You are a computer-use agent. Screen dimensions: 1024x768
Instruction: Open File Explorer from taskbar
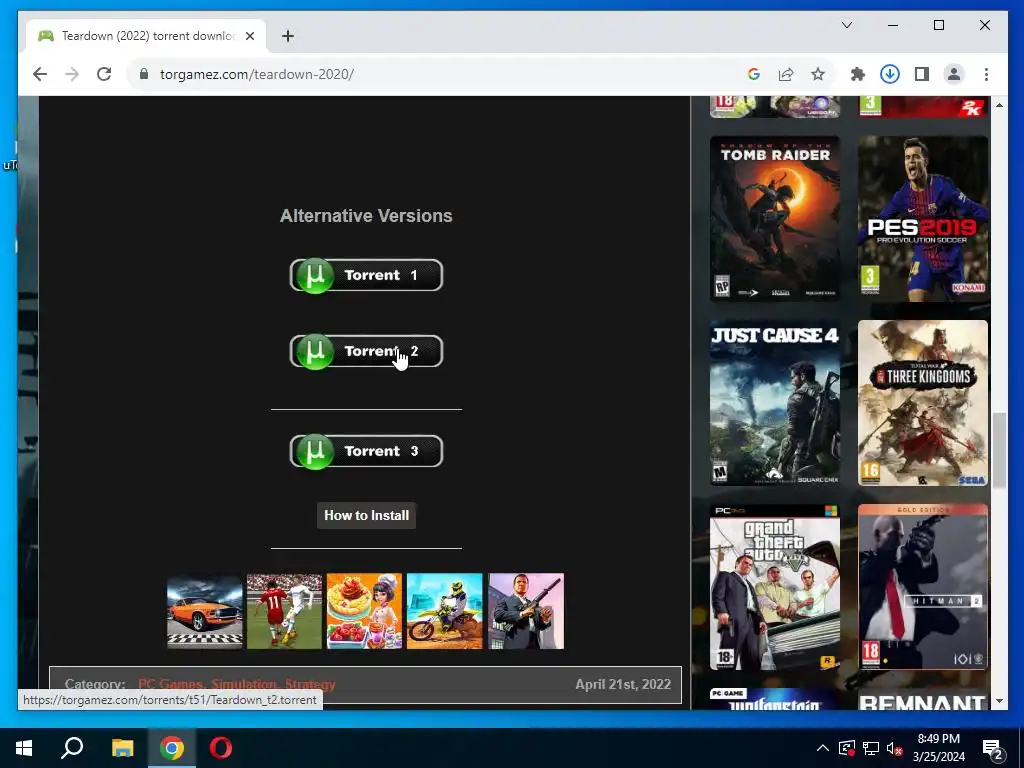(x=122, y=748)
